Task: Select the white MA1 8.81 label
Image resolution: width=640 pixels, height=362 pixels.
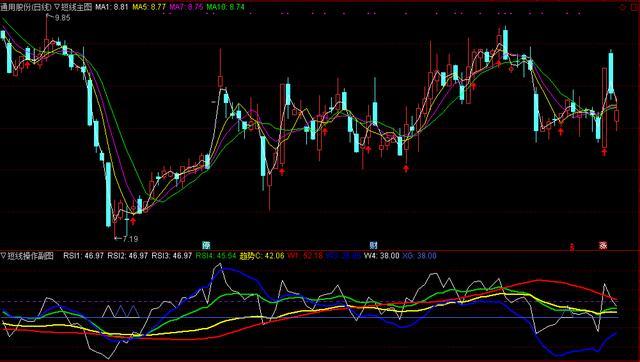Action: [112, 7]
